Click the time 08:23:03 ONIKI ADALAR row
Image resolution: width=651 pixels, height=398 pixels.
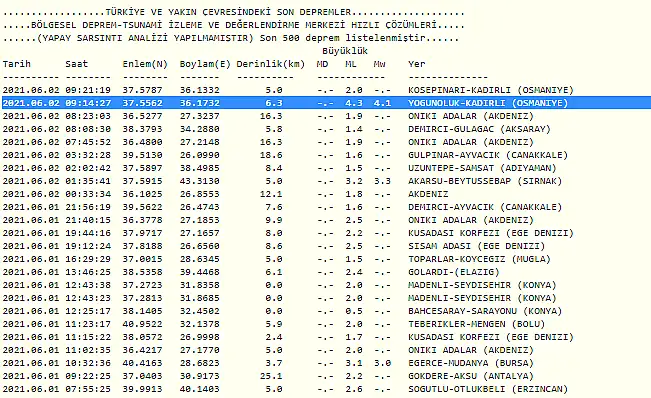88,116
